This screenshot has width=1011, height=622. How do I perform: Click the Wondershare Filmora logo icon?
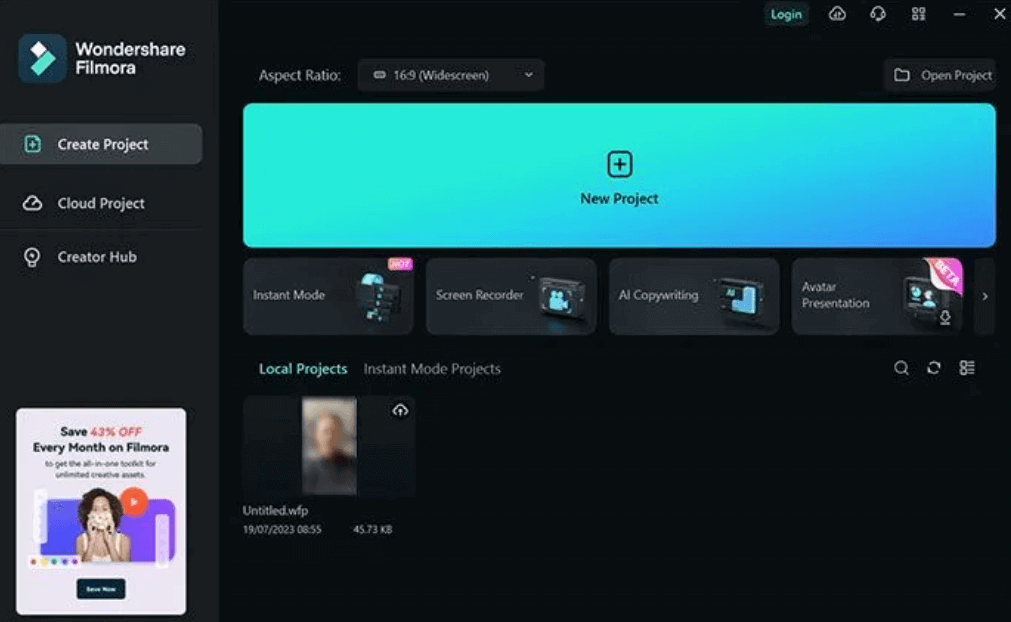click(43, 59)
